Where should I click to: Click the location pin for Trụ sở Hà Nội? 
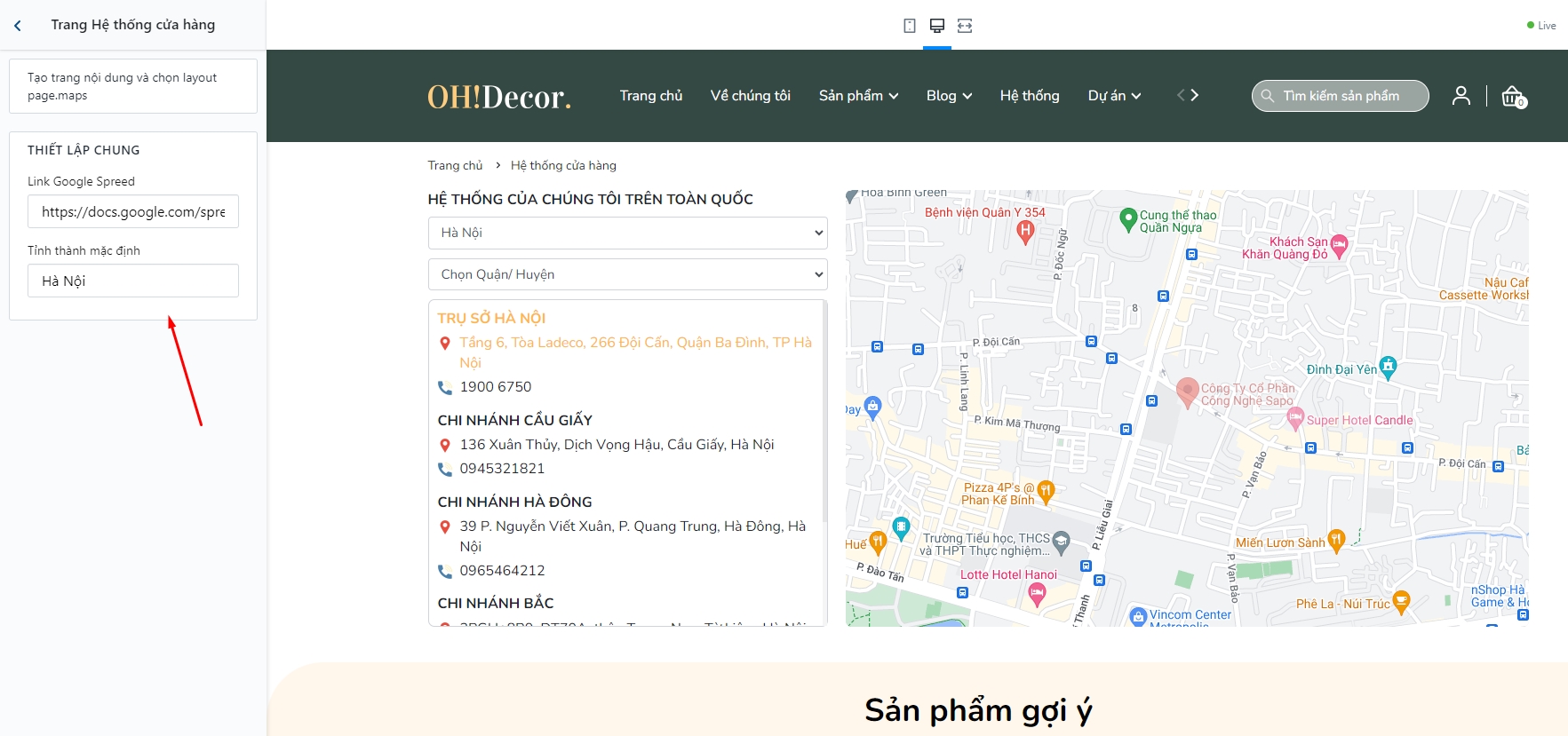click(445, 343)
